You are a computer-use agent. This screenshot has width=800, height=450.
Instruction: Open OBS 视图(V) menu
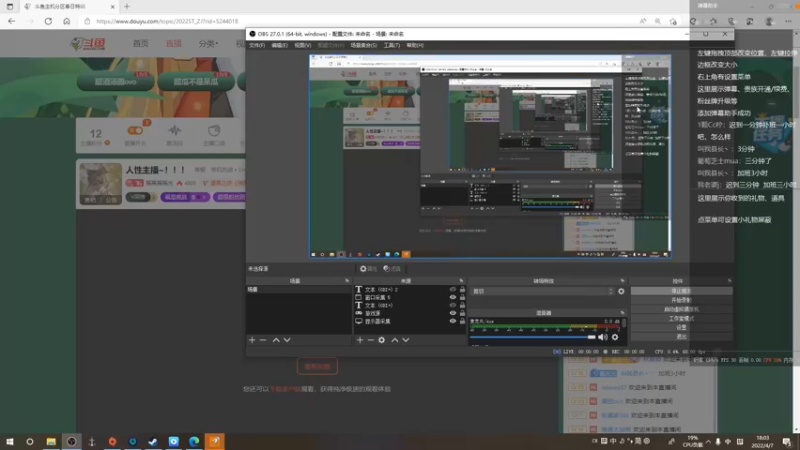point(303,45)
